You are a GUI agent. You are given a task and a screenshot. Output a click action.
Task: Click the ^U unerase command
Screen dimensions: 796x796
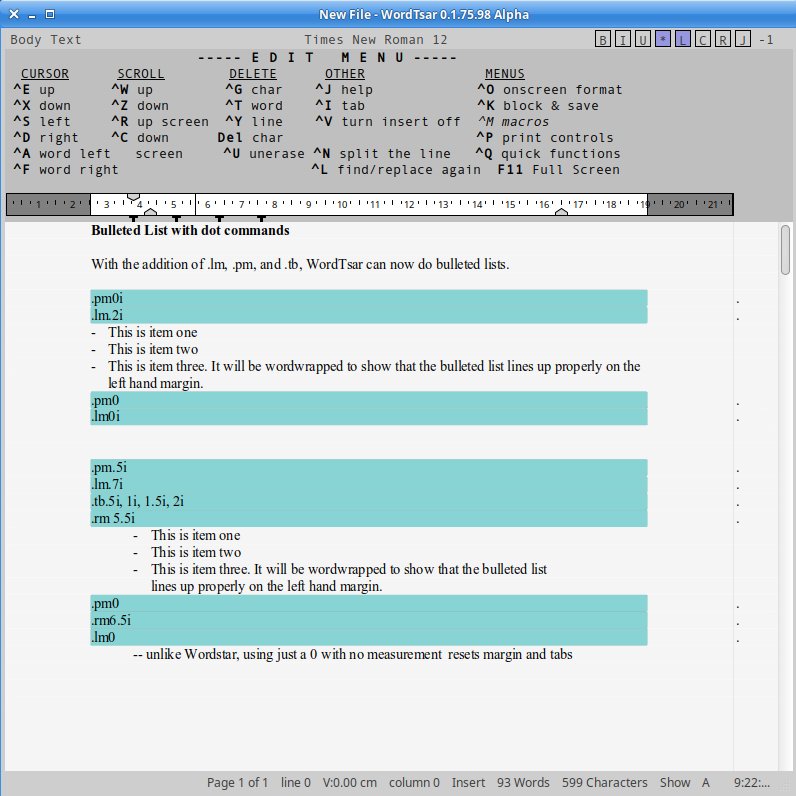click(x=264, y=154)
